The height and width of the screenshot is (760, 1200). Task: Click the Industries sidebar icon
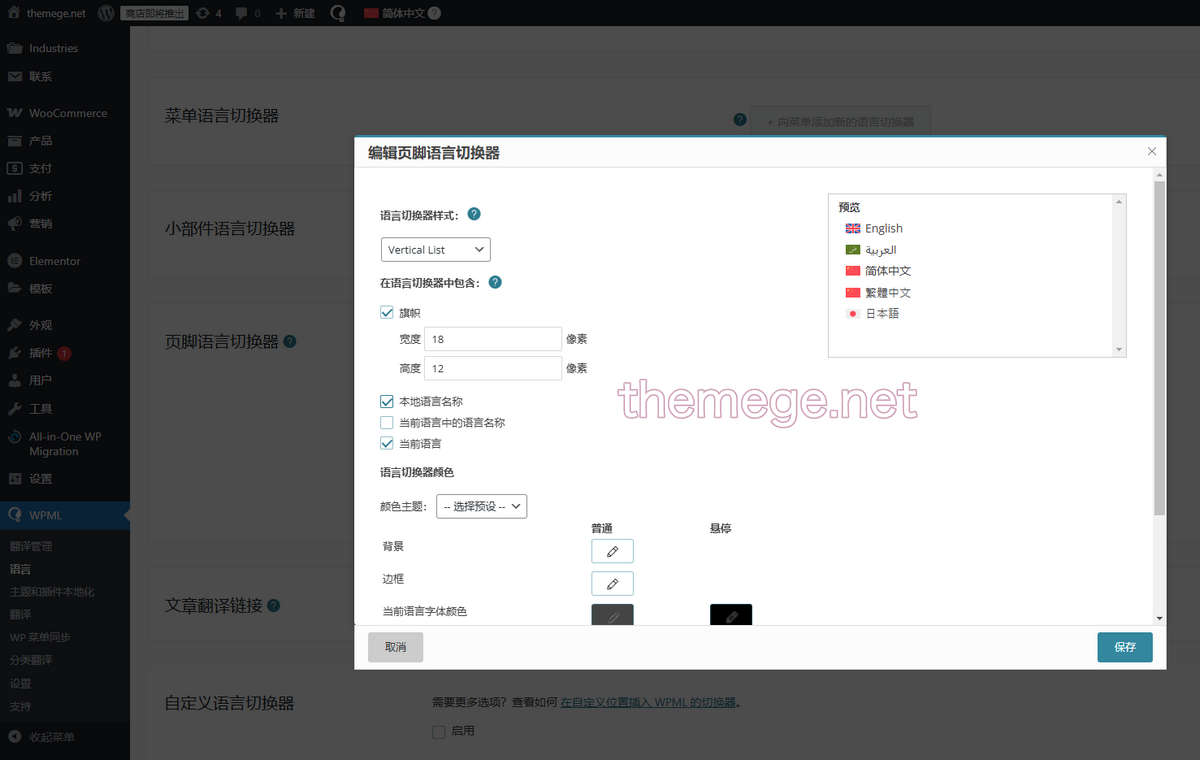coord(15,48)
